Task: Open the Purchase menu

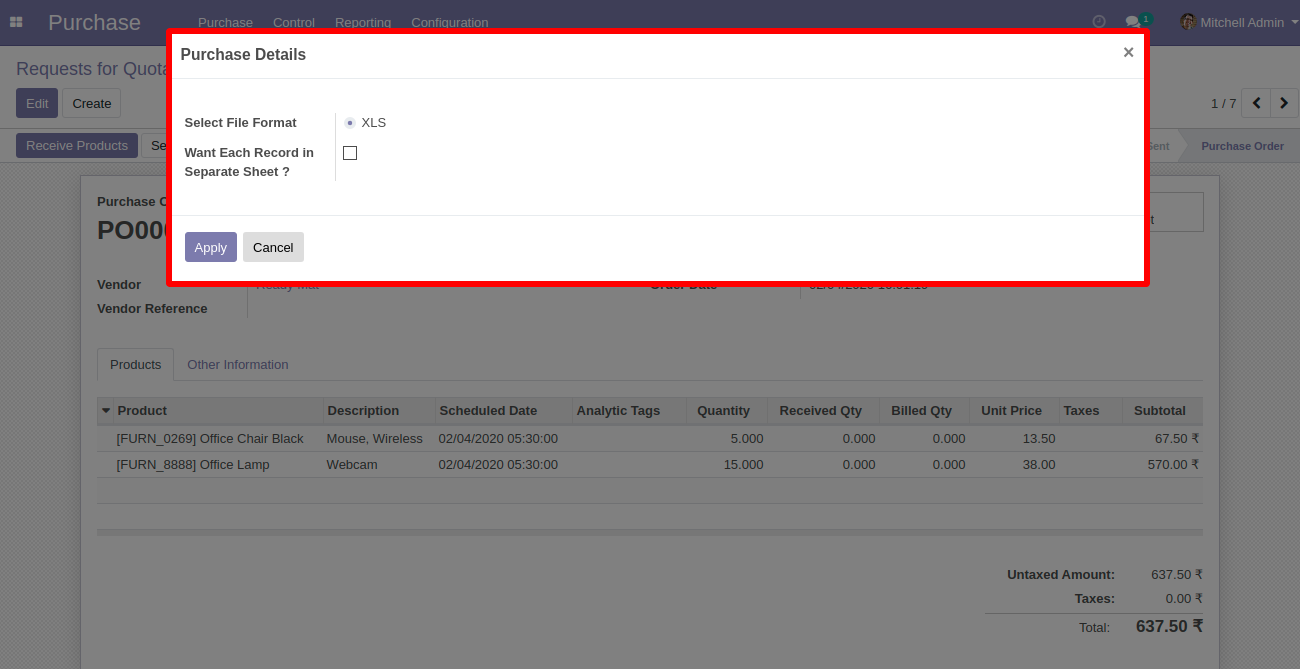Action: pos(225,22)
